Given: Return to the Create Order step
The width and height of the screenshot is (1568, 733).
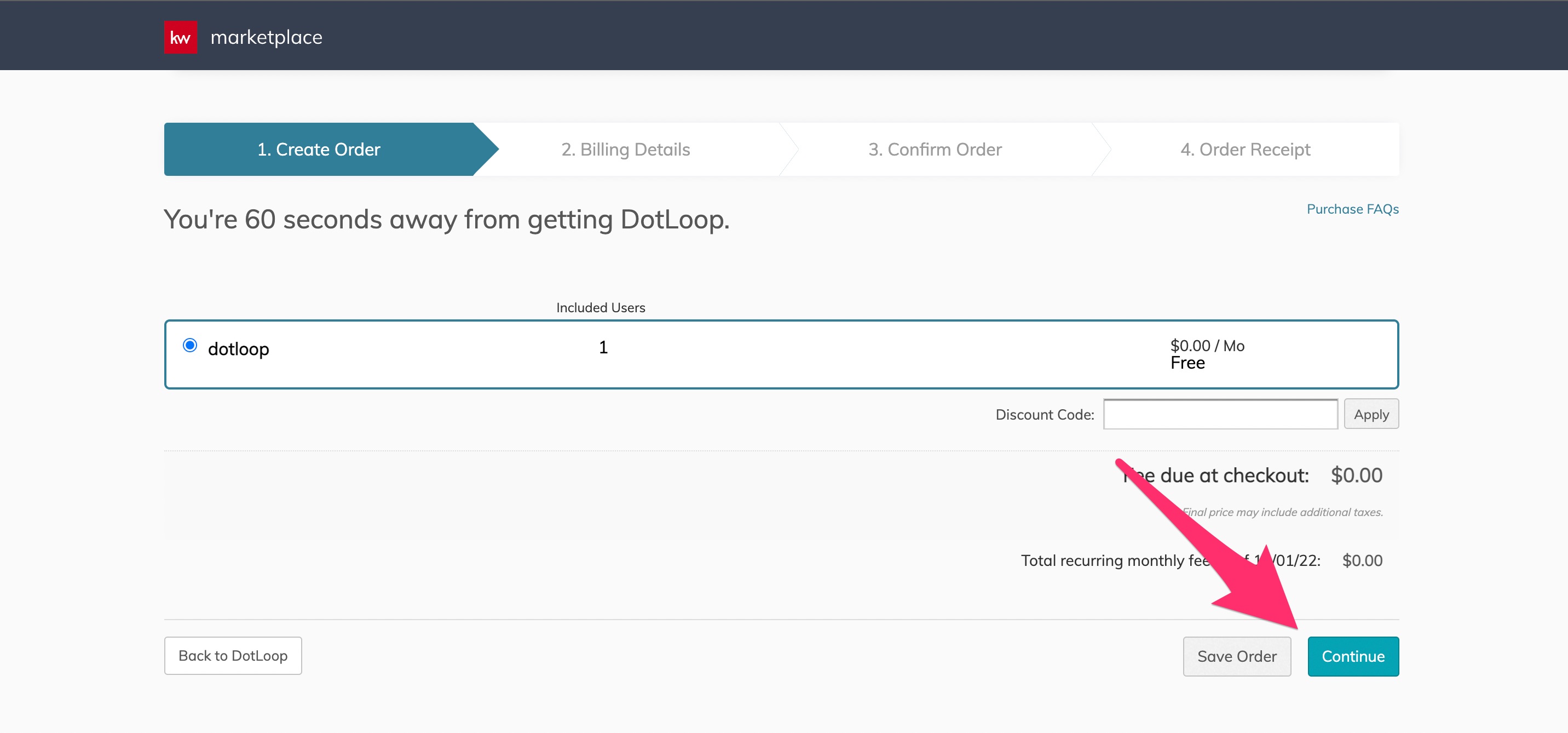Looking at the screenshot, I should click(319, 149).
